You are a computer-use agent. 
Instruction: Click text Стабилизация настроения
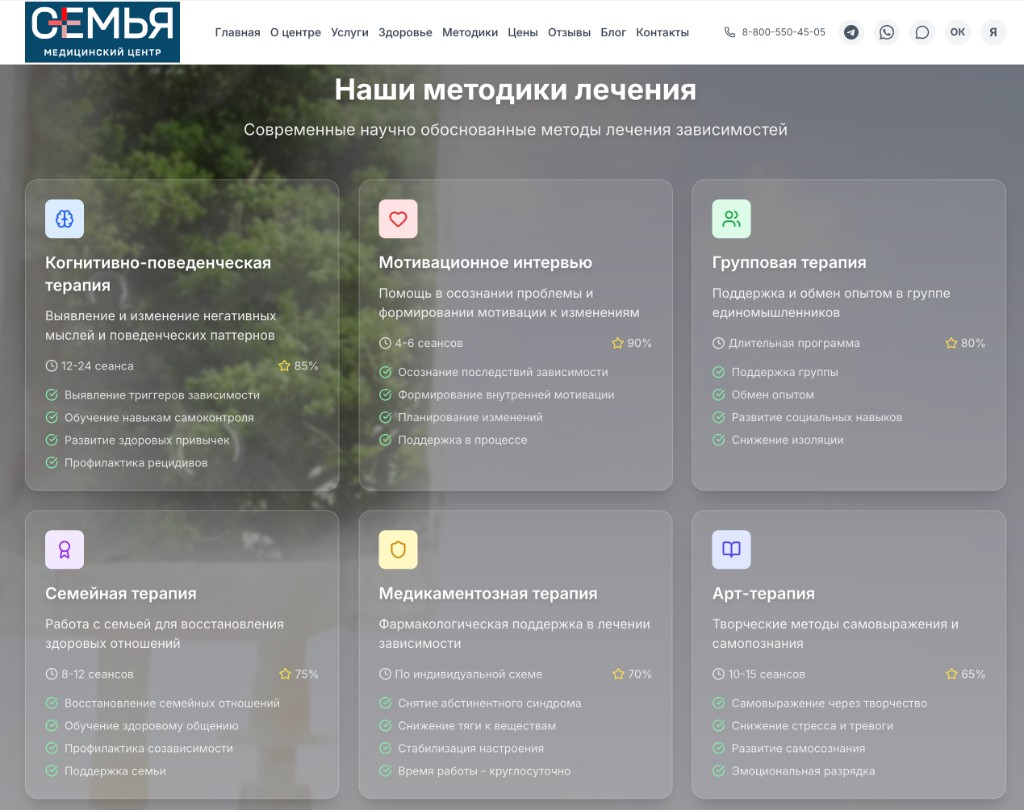tap(471, 749)
